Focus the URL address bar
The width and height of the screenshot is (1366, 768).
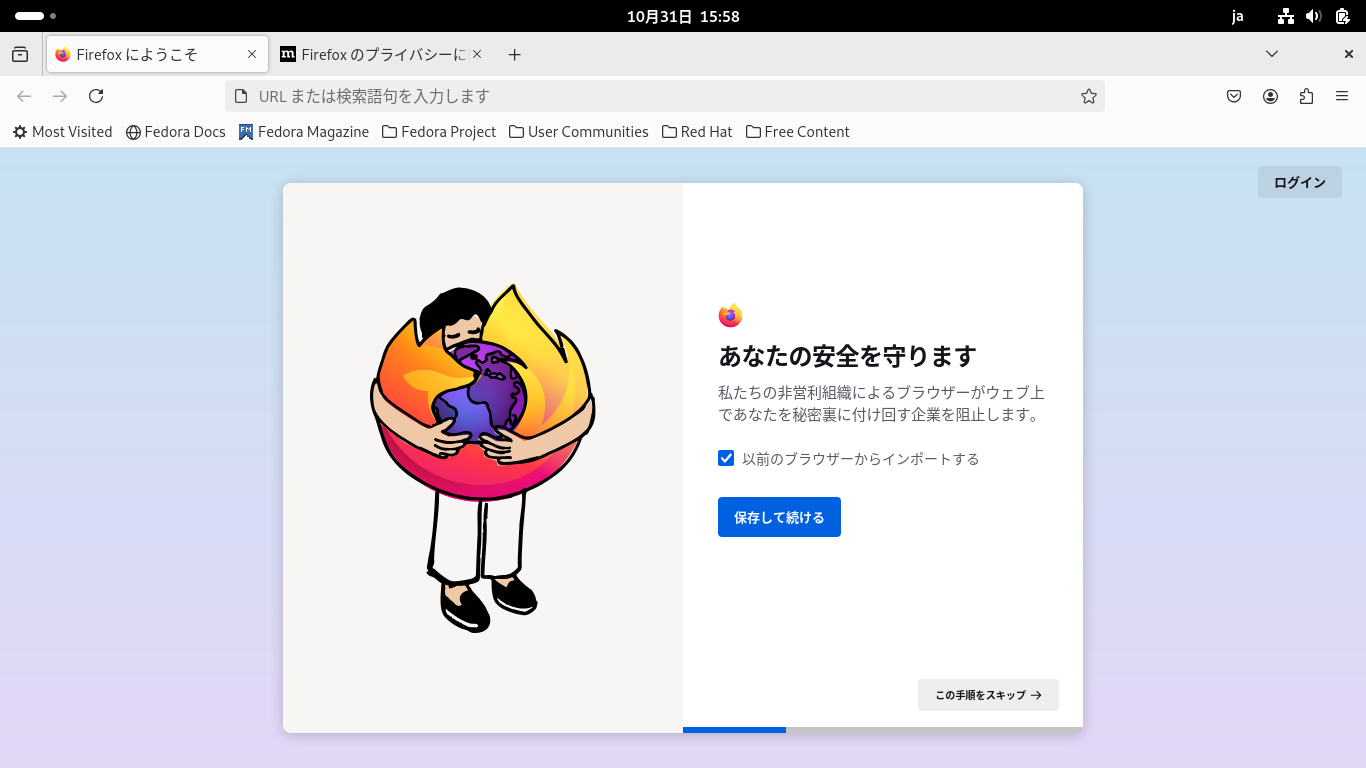[664, 96]
